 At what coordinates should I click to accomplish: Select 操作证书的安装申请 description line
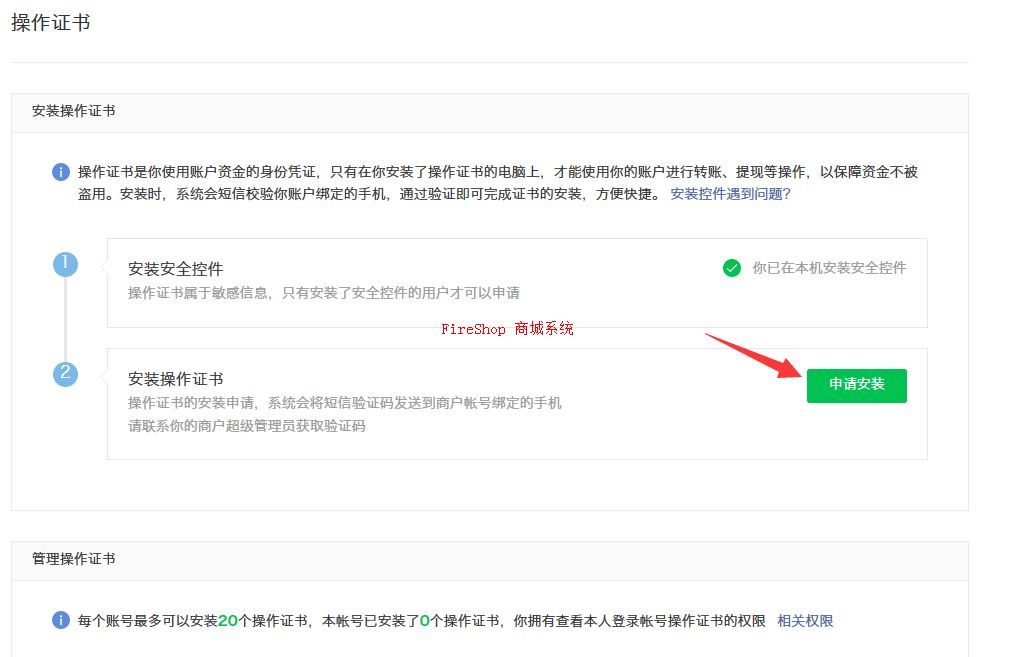click(344, 403)
